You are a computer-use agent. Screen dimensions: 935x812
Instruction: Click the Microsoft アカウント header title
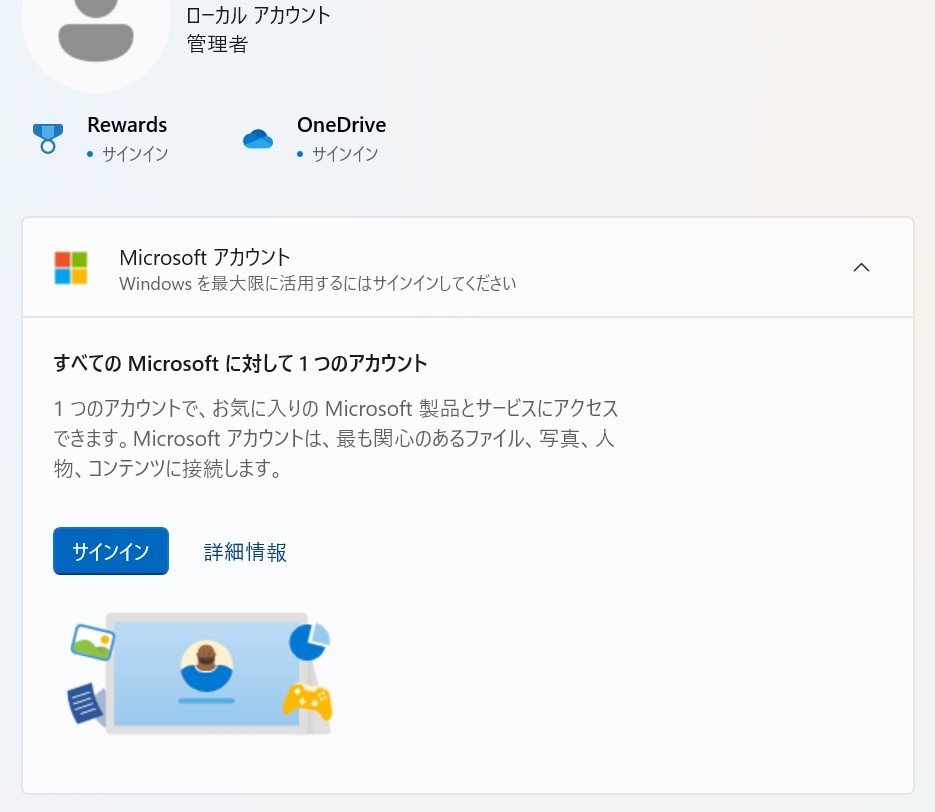pyautogui.click(x=205, y=257)
